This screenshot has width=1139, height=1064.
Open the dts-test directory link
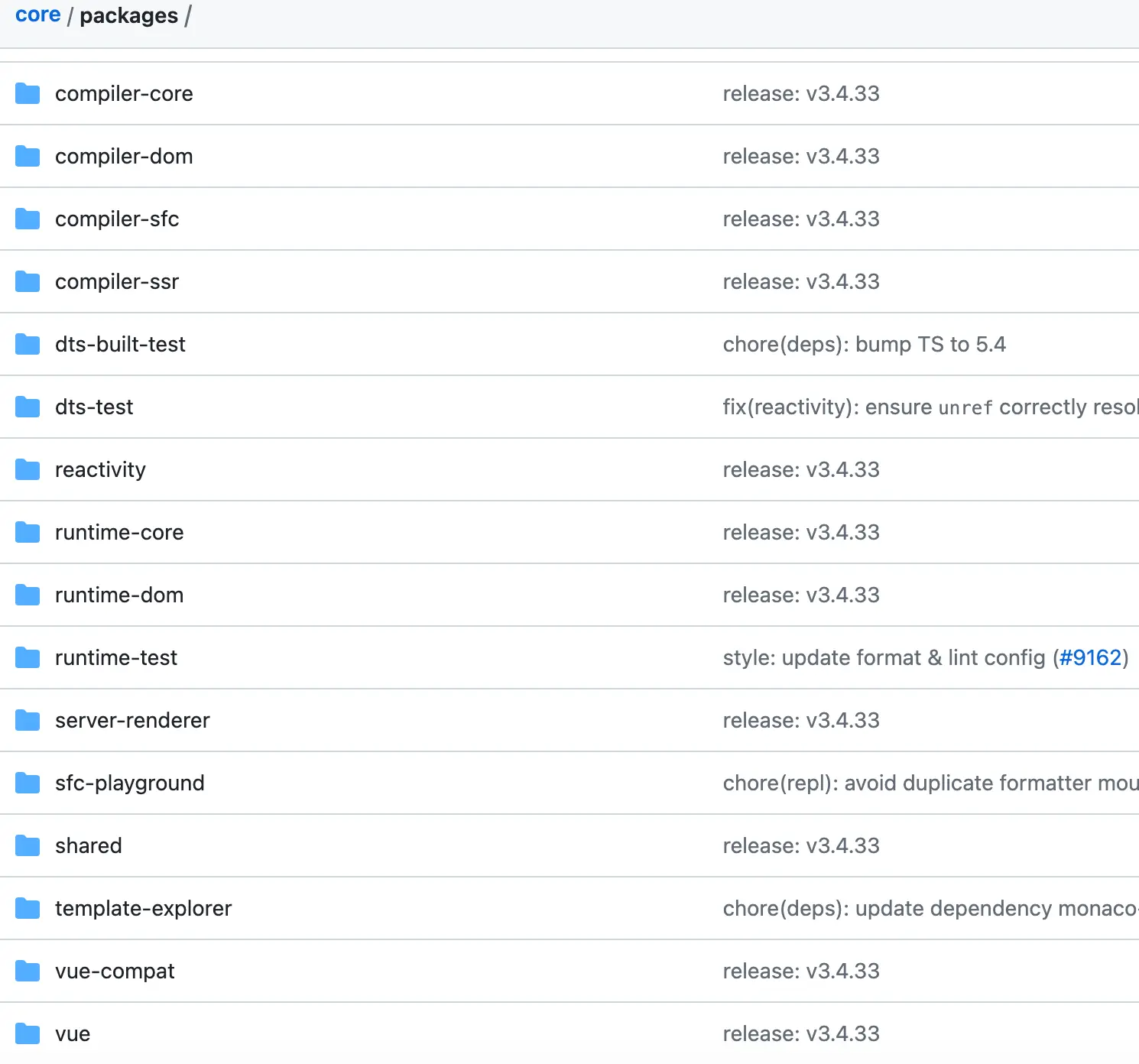tap(94, 407)
